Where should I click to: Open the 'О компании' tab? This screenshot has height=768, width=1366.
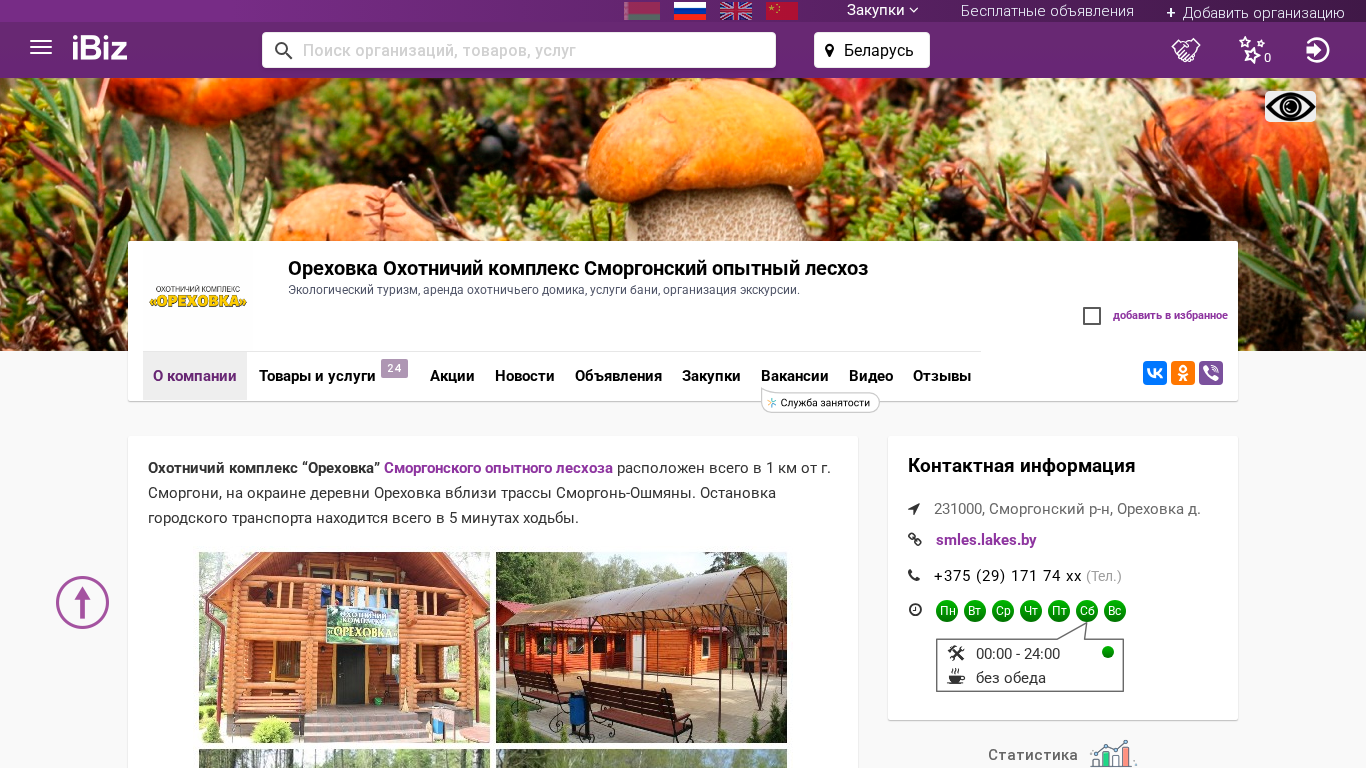click(x=195, y=376)
